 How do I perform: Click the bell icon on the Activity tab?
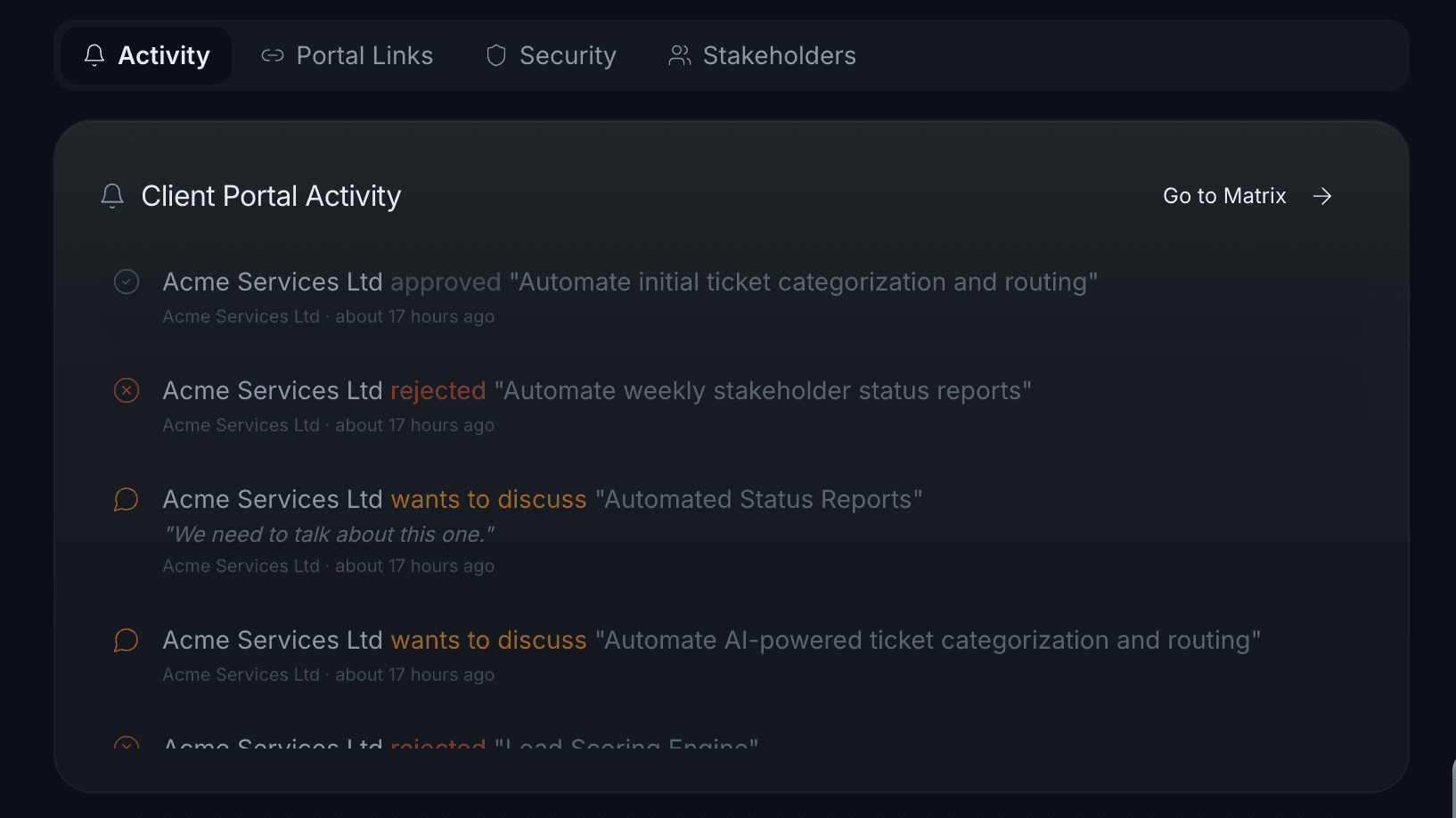[x=93, y=54]
